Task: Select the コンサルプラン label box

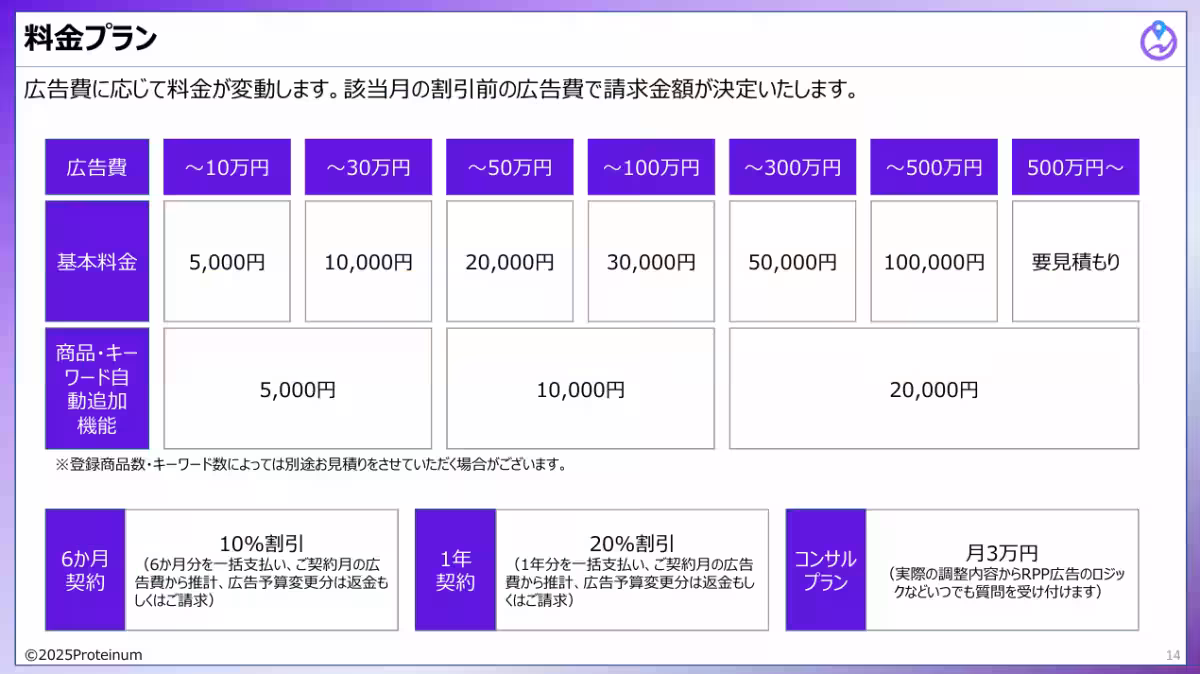Action: tap(825, 570)
